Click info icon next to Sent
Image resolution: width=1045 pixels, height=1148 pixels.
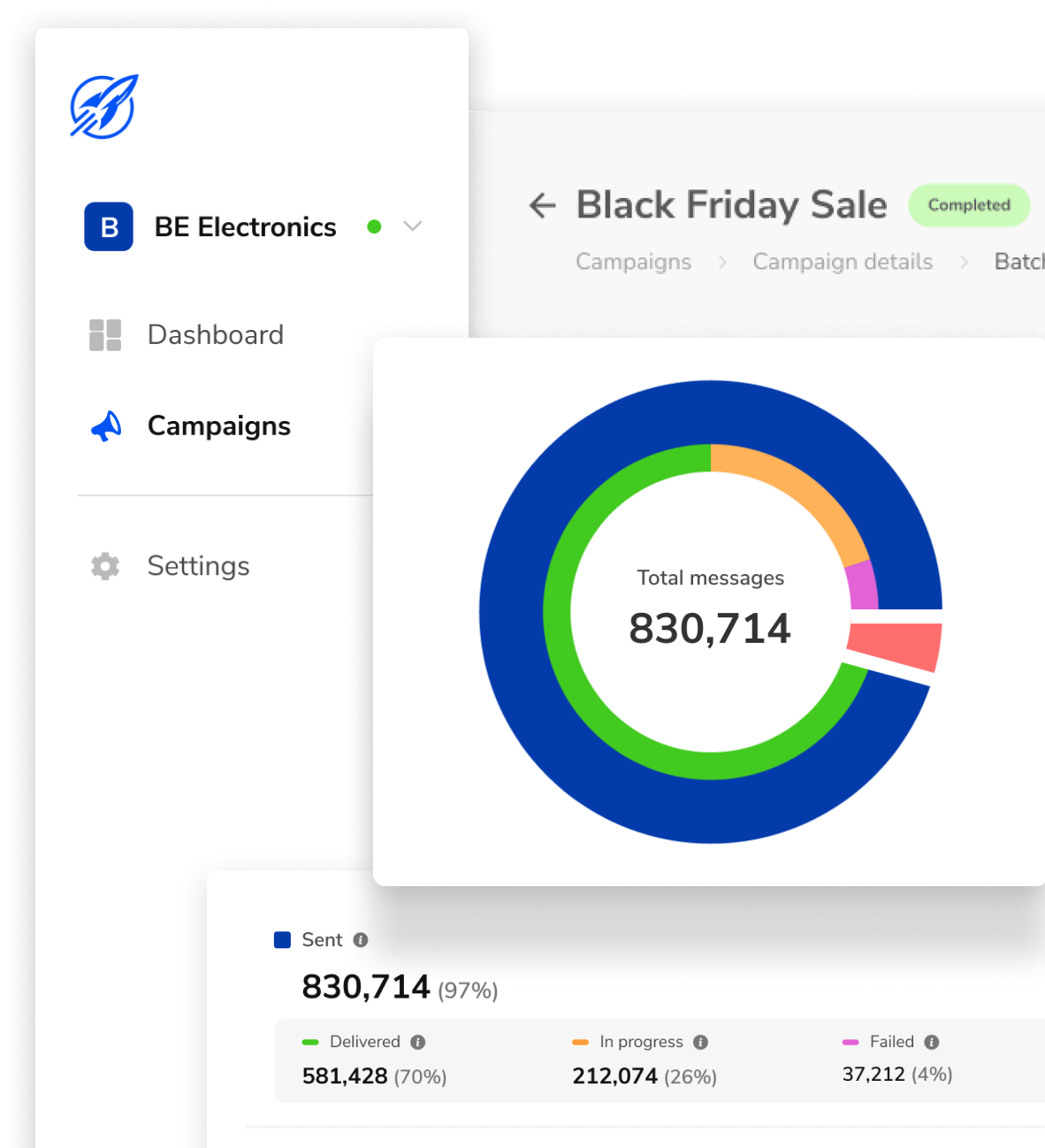coord(361,940)
